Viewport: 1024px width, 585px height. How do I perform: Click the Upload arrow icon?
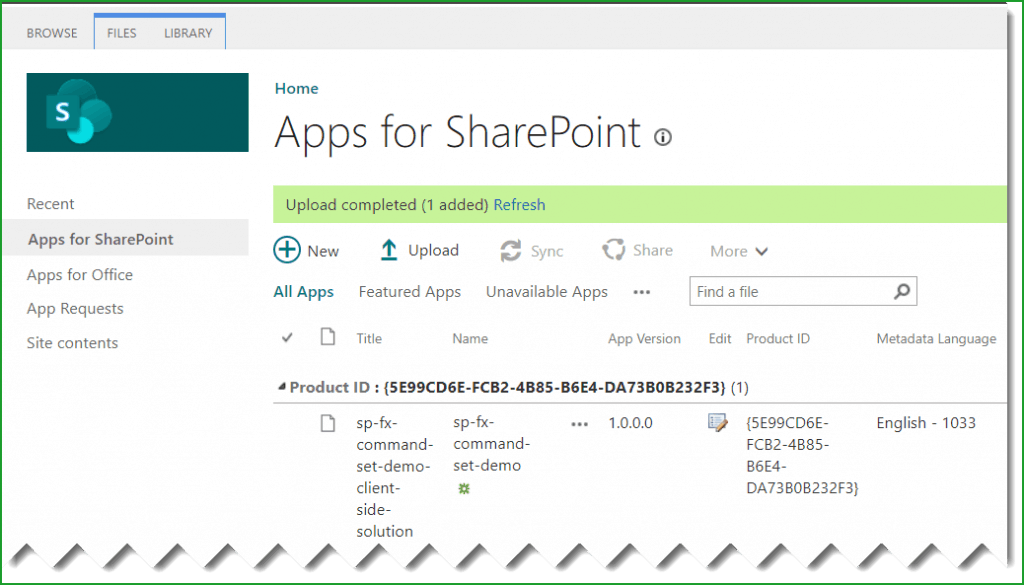coord(389,250)
